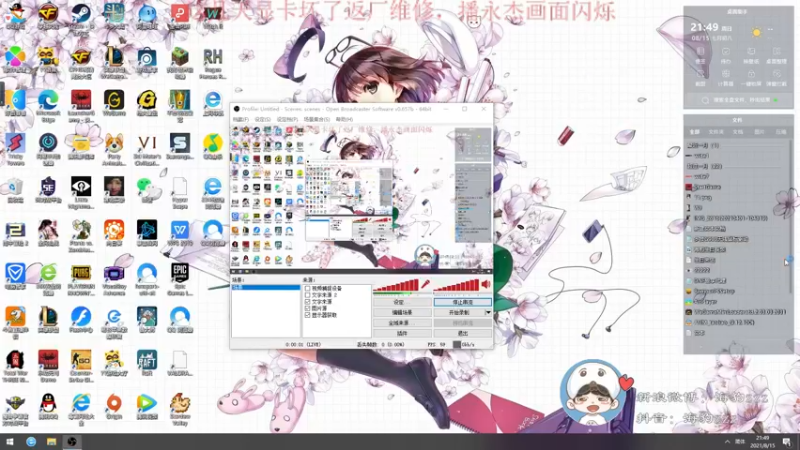The image size is (800, 450).
Task: Expand the hidden system tray icons
Action: point(727,441)
